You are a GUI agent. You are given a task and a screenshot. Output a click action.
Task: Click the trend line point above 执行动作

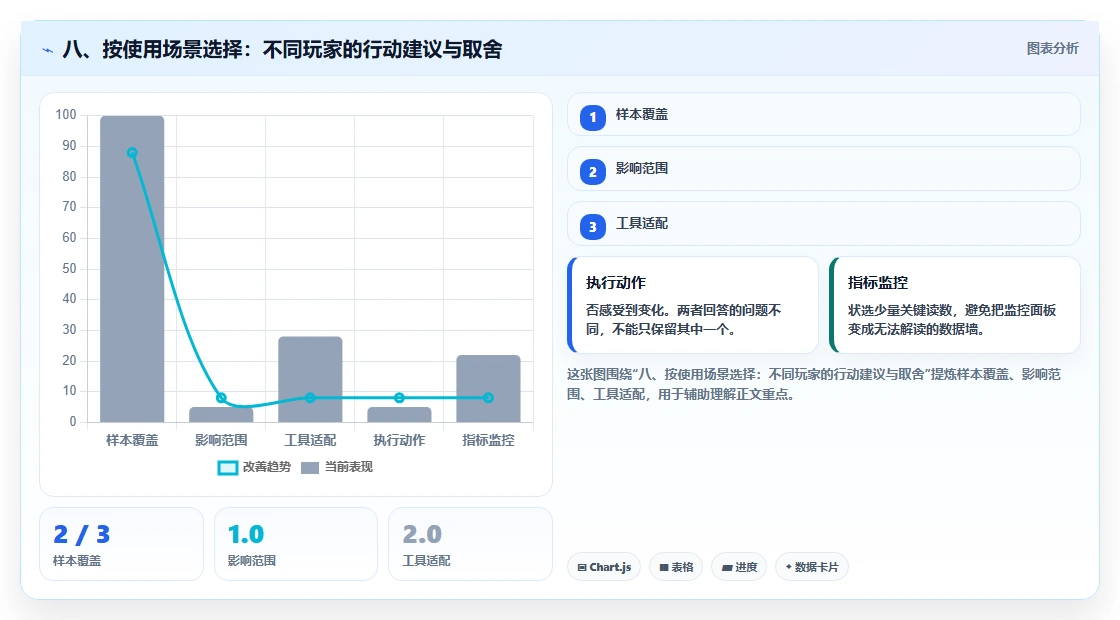tap(399, 398)
